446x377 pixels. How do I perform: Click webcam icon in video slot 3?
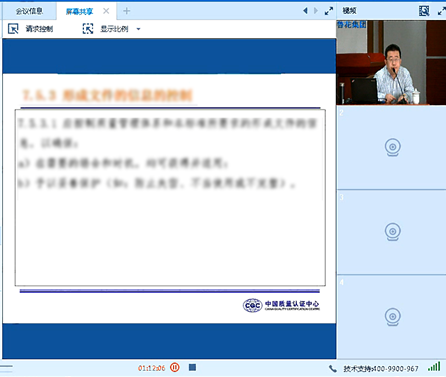coord(393,232)
